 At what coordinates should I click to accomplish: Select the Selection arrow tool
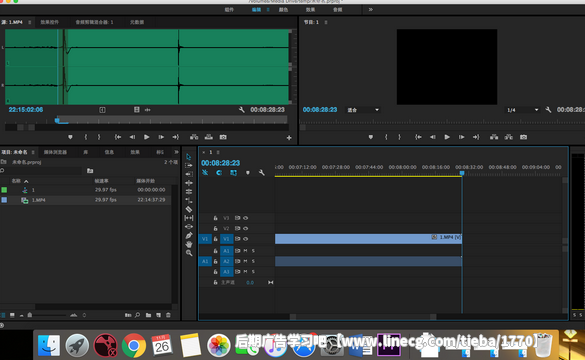tap(188, 157)
